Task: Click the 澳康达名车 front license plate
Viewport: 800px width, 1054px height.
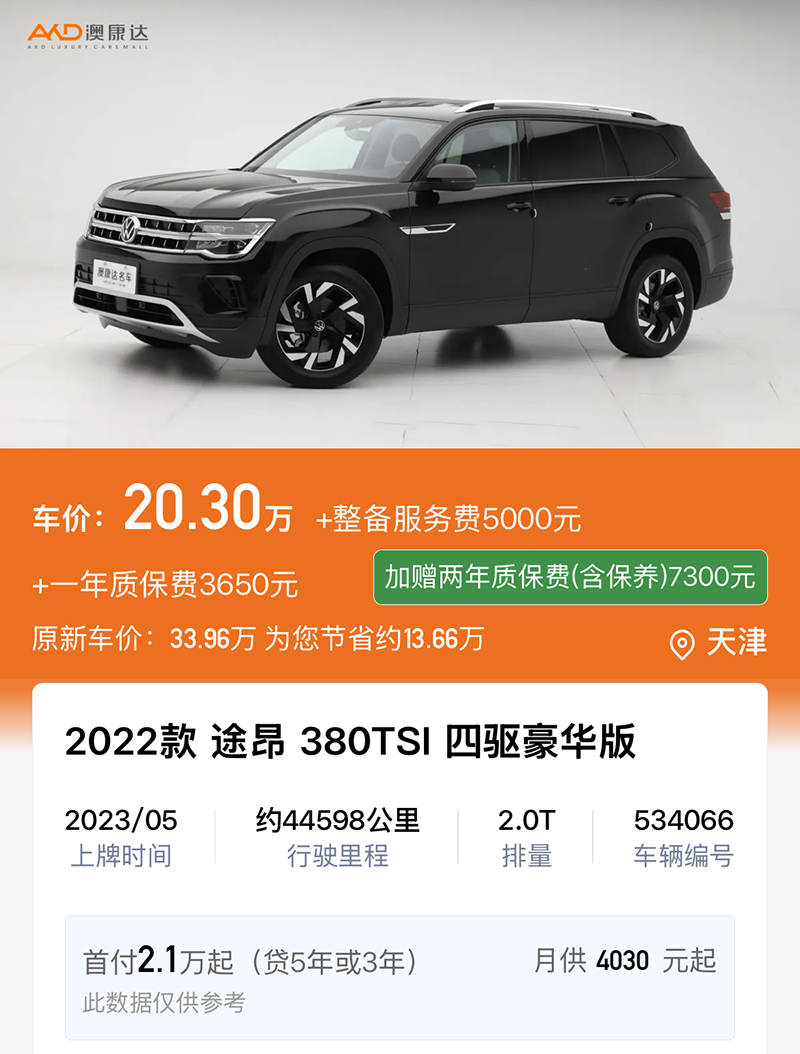Action: (115, 275)
